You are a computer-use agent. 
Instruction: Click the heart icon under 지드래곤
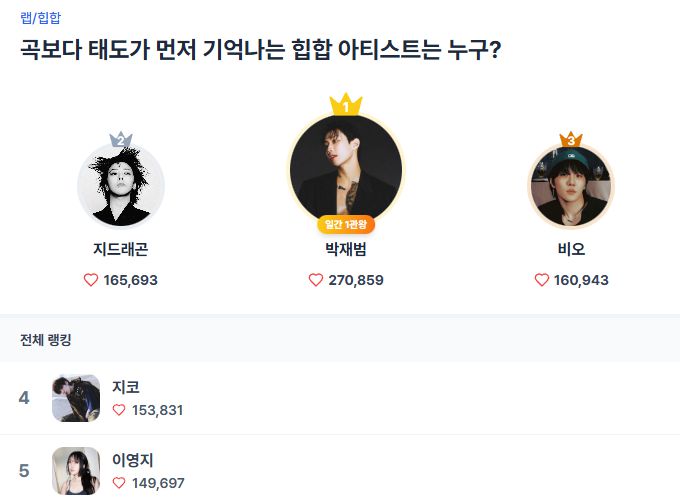point(91,280)
